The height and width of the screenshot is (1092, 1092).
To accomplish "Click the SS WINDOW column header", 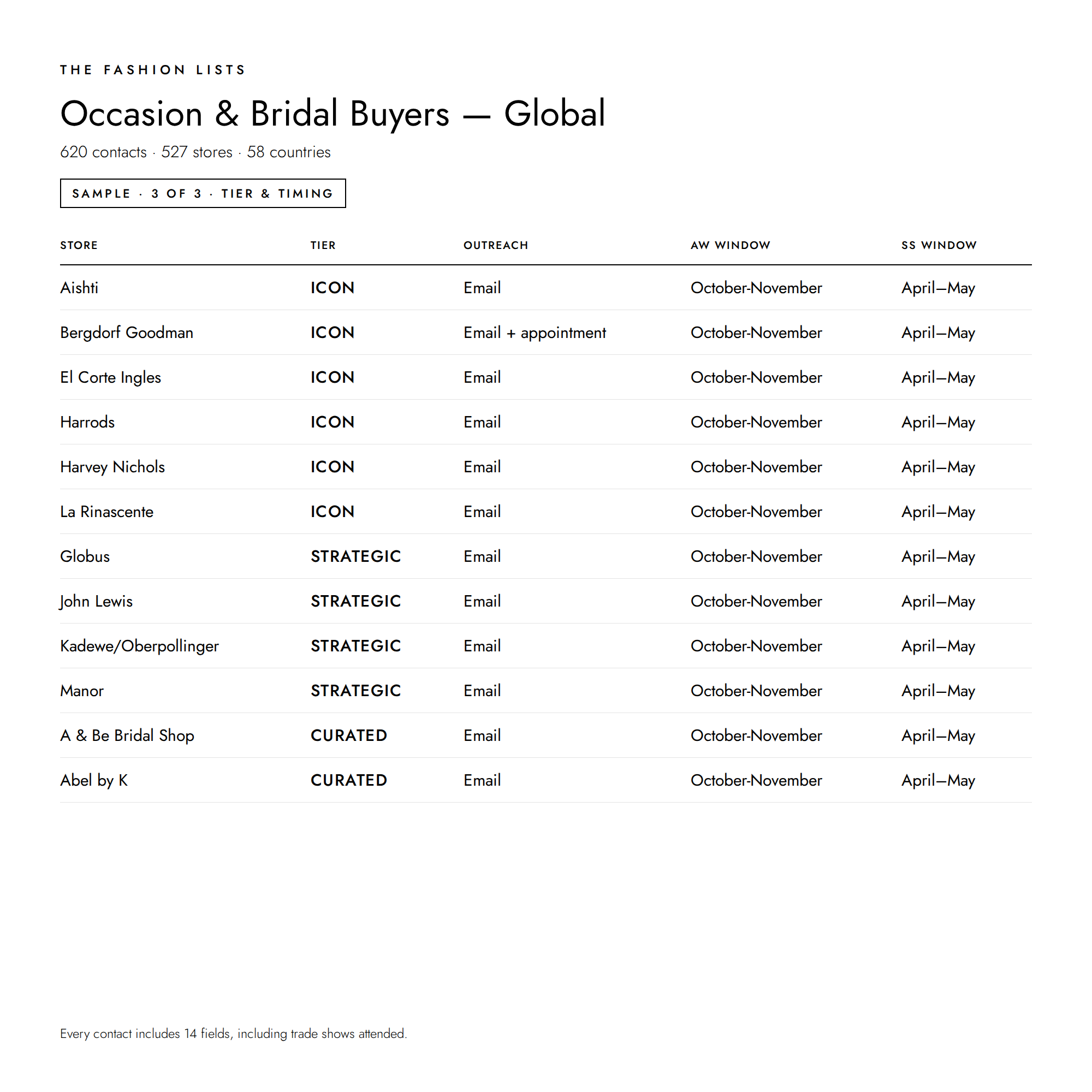I will (939, 245).
